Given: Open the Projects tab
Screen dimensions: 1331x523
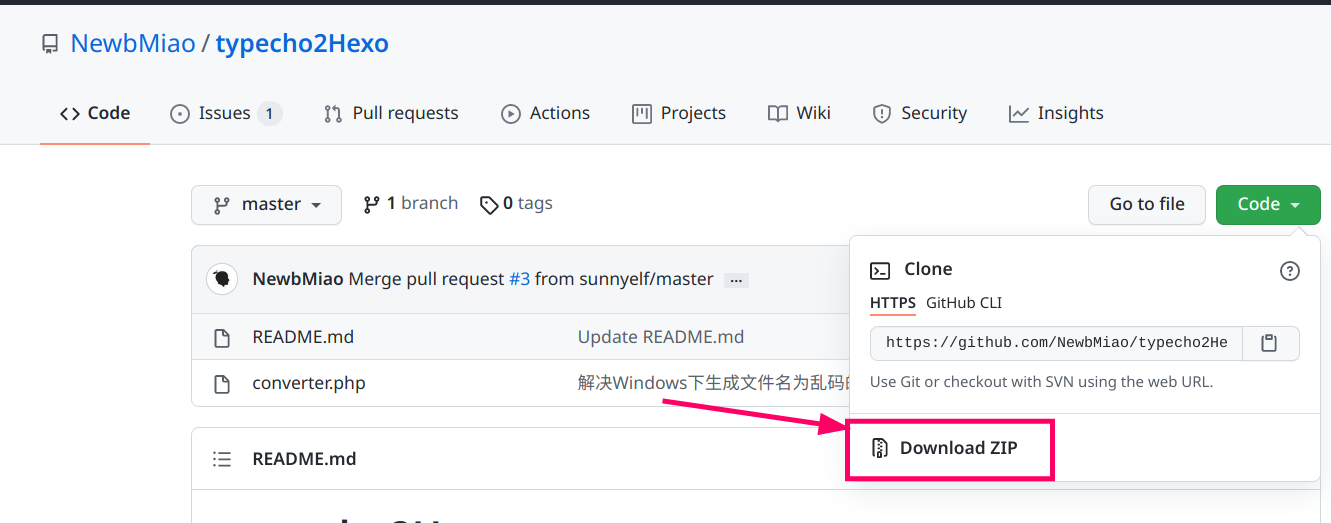Looking at the screenshot, I should pyautogui.click(x=679, y=113).
